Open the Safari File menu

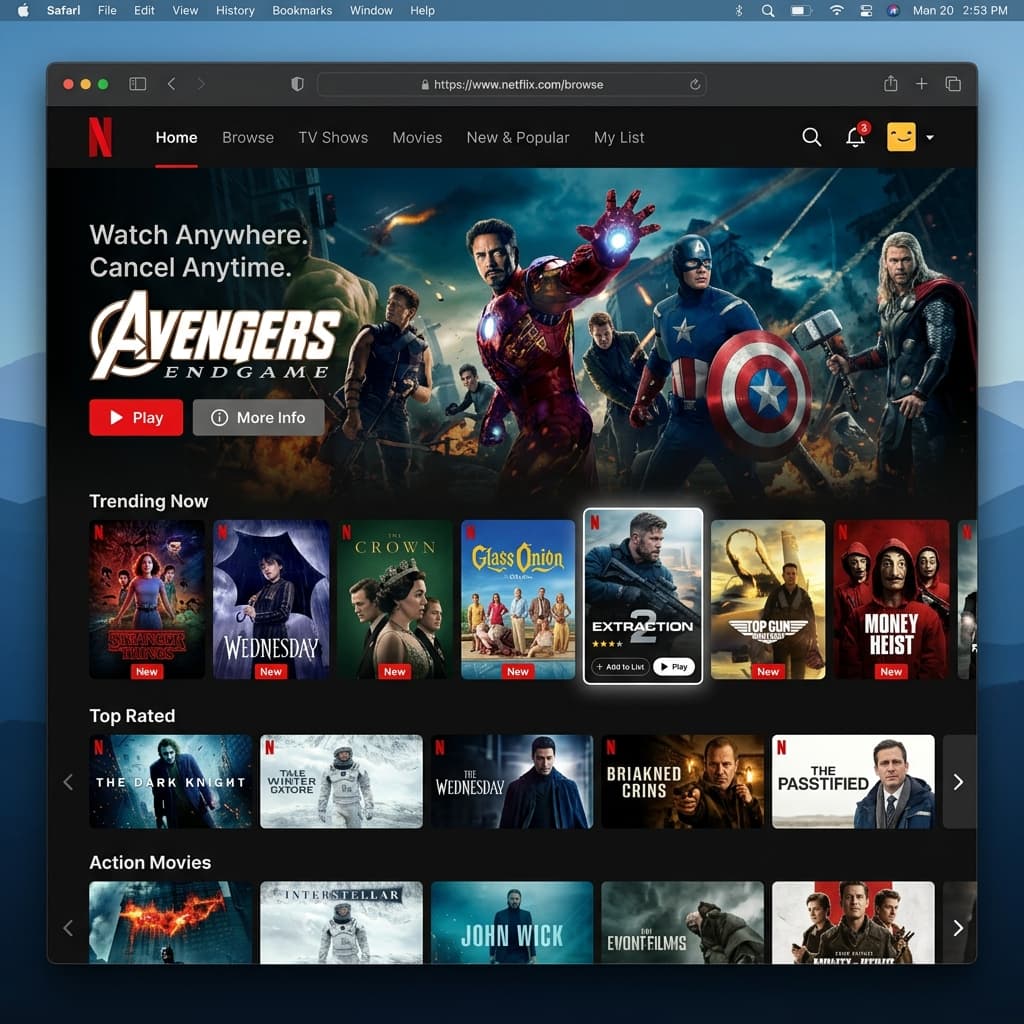(x=107, y=10)
